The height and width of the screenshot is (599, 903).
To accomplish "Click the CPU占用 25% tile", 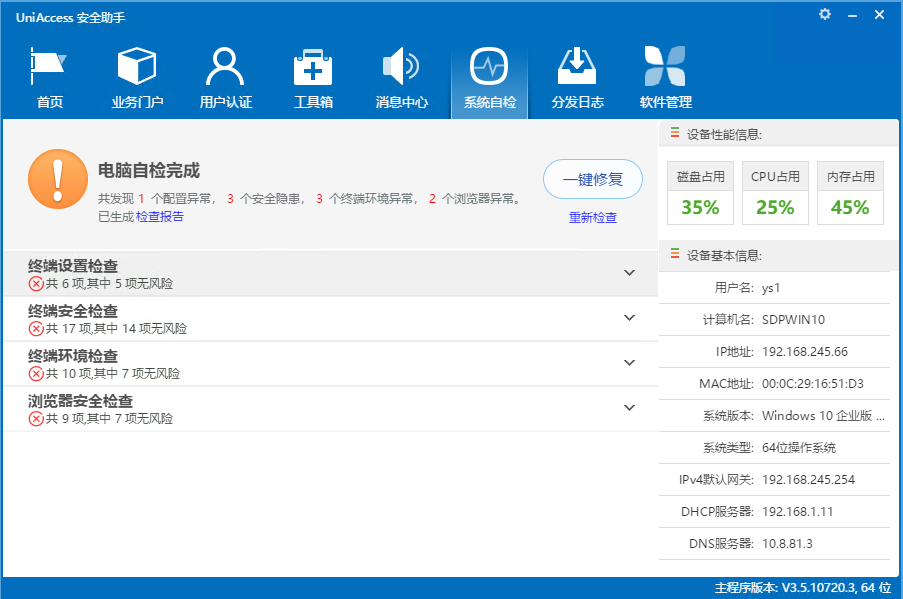I will 775,193.
